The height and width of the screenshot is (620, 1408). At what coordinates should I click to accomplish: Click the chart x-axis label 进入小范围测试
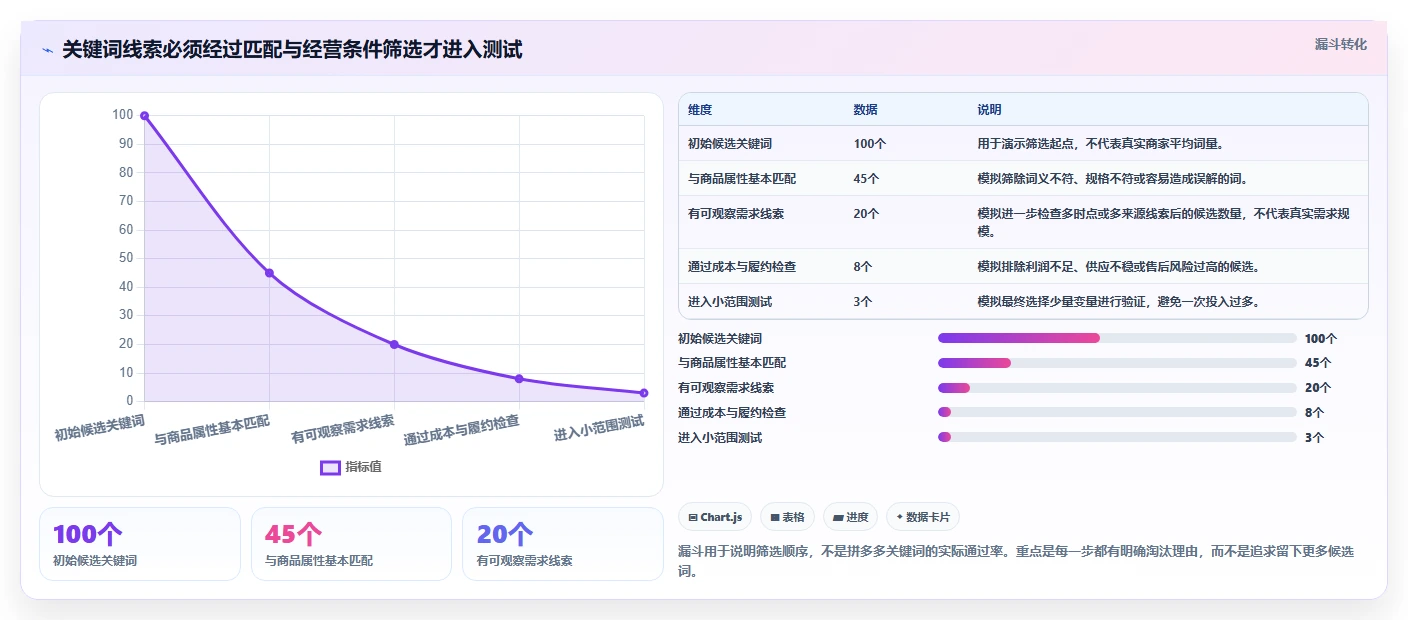[x=599, y=428]
